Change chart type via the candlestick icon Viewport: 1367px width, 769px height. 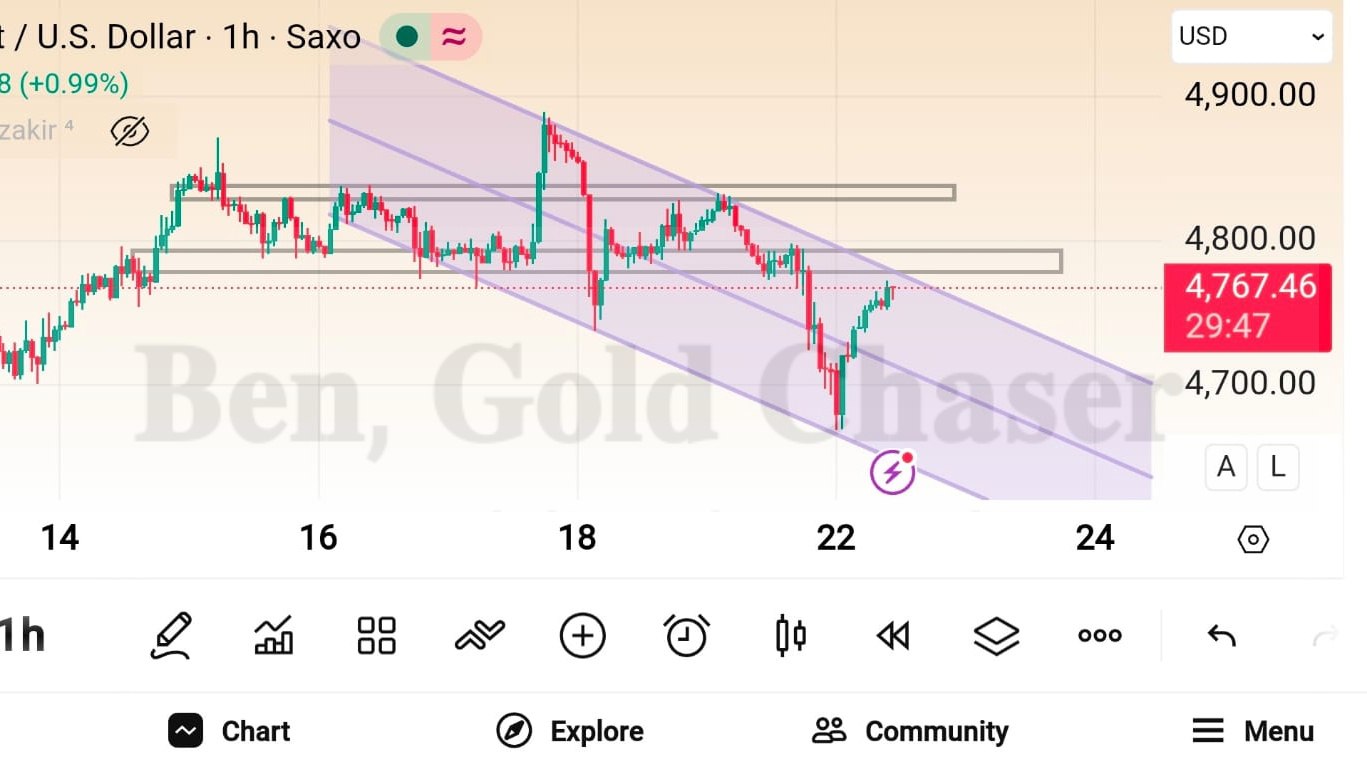[x=790, y=635]
